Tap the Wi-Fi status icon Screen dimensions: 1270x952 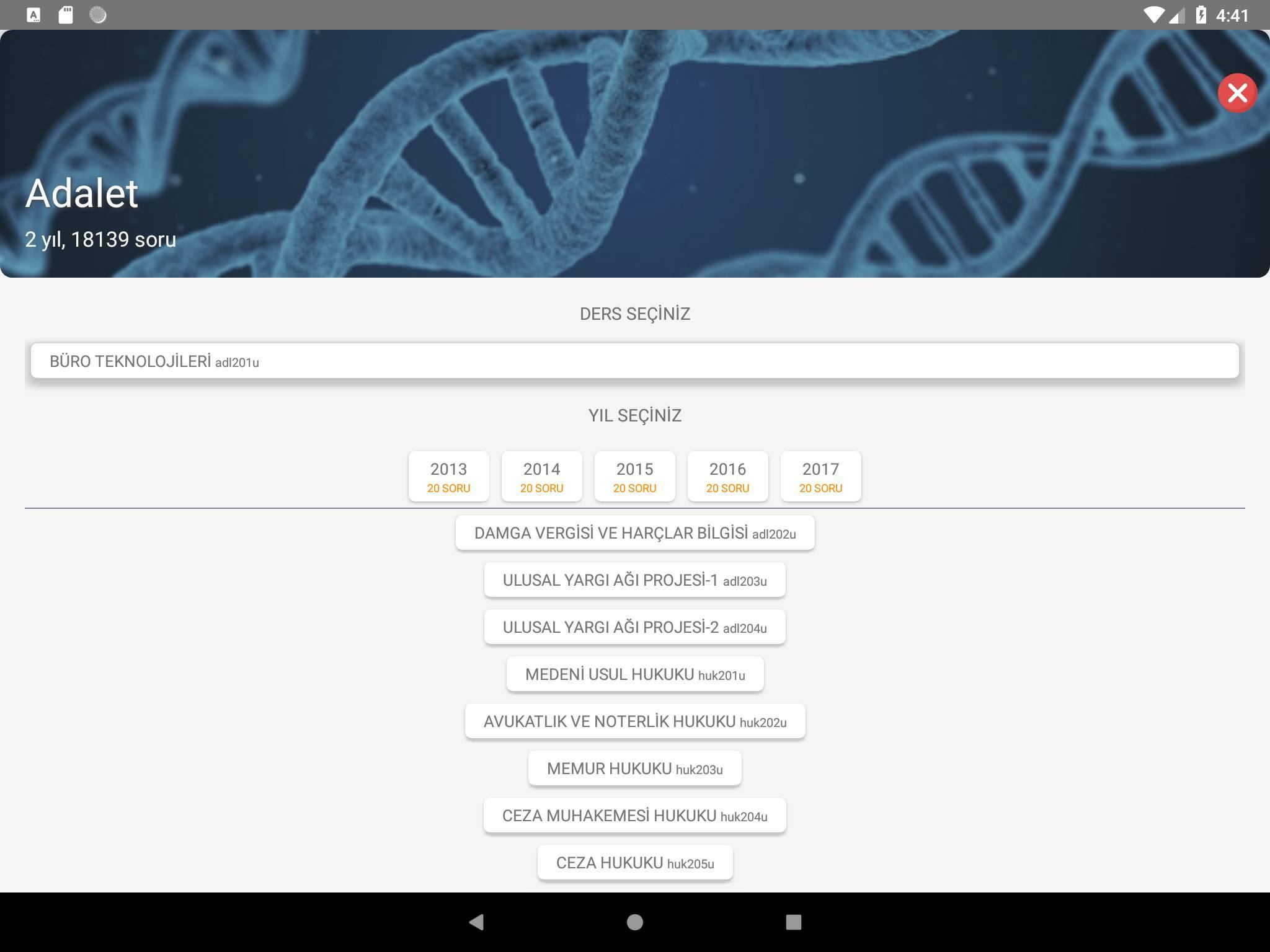(x=1153, y=15)
